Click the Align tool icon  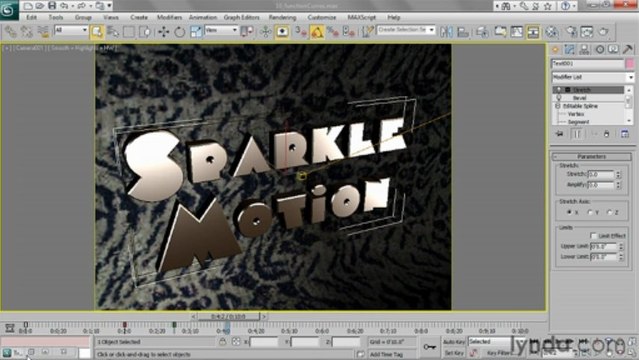pyautogui.click(x=463, y=32)
